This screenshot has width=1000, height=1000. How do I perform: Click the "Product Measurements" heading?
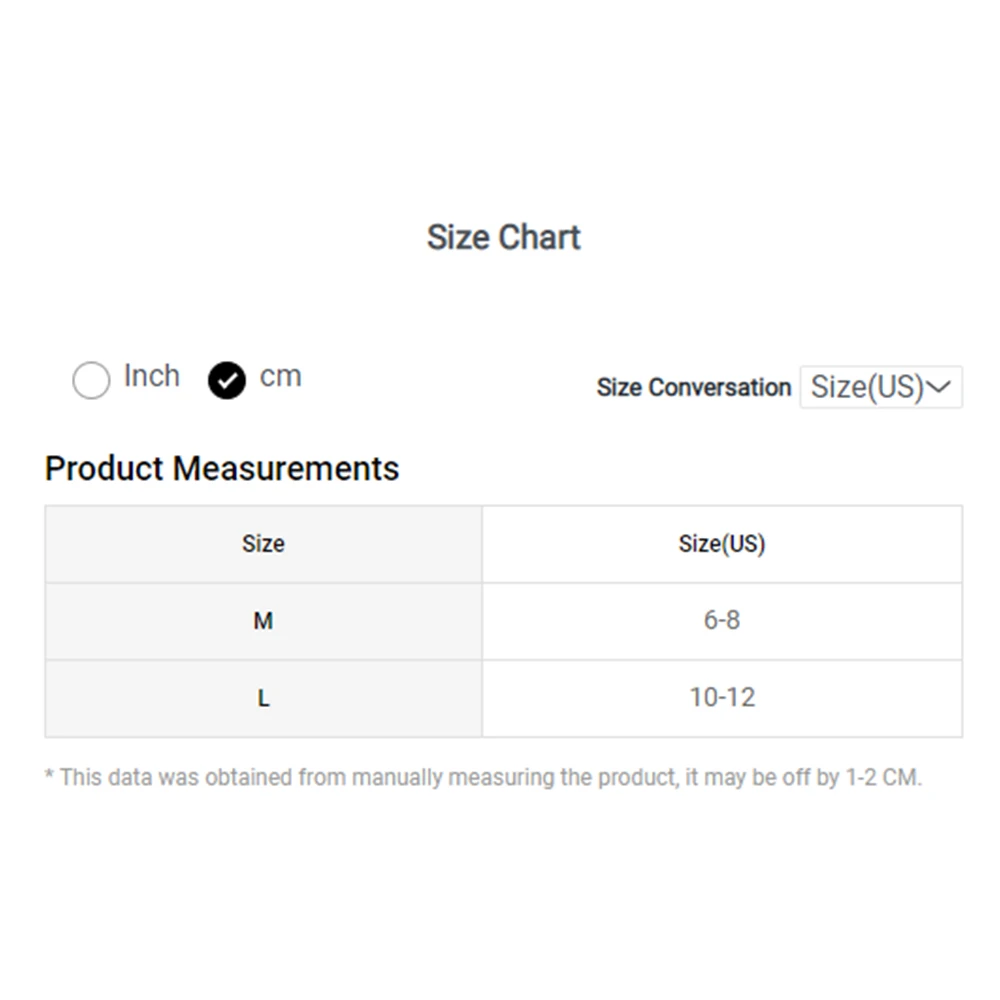pos(222,468)
